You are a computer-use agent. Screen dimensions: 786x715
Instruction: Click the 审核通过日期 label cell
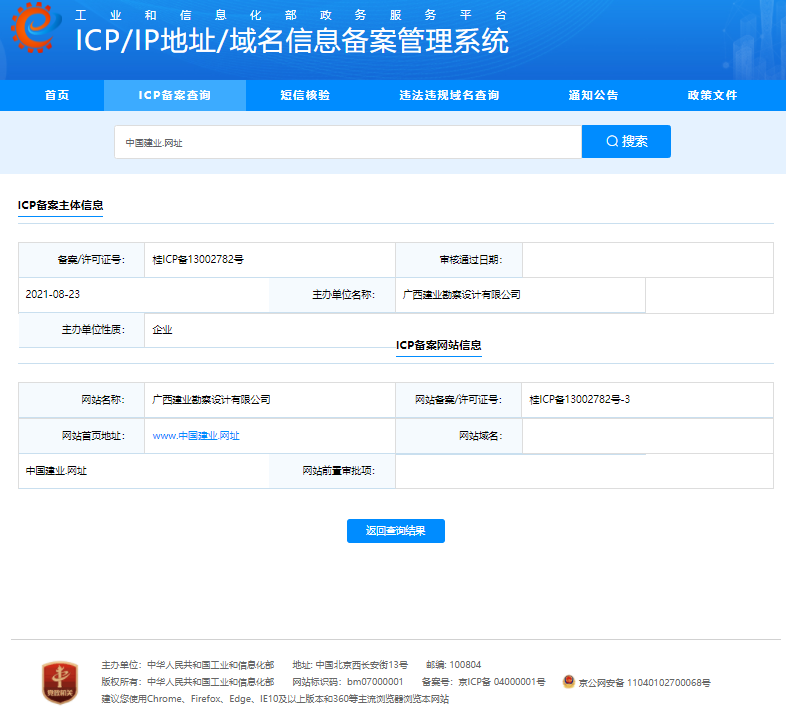[x=459, y=260]
